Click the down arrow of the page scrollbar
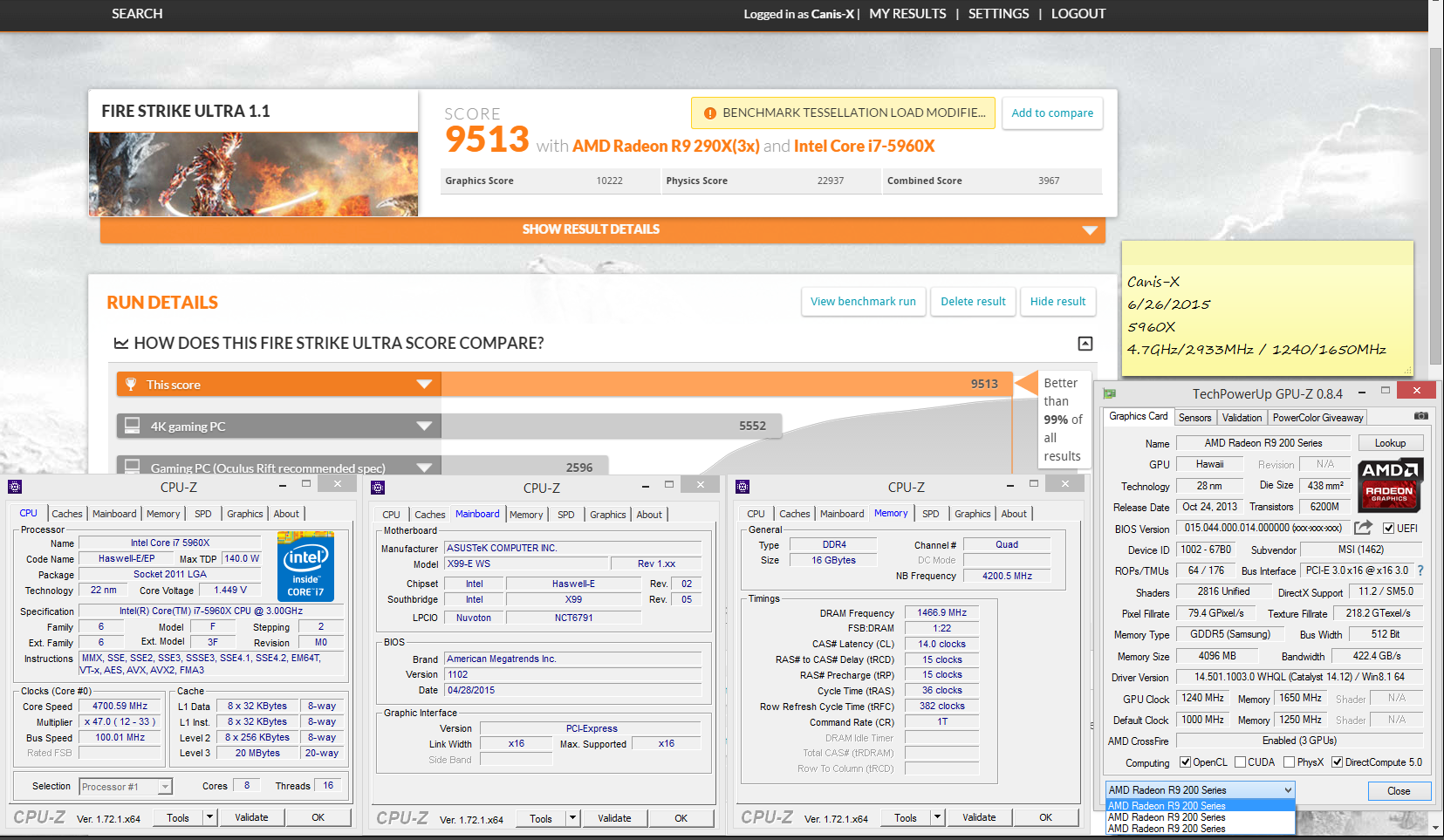1444x840 pixels. (x=1436, y=826)
